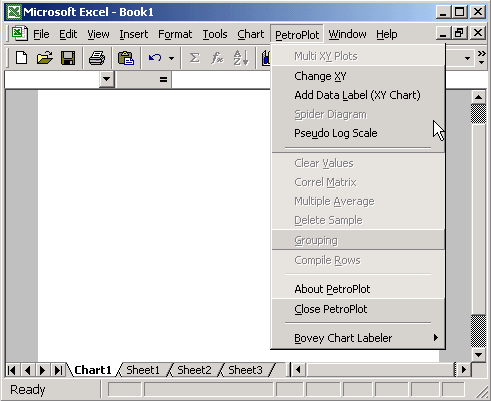Click Add Data Label (XY Chart)
The height and width of the screenshot is (401, 491).
[x=358, y=95]
